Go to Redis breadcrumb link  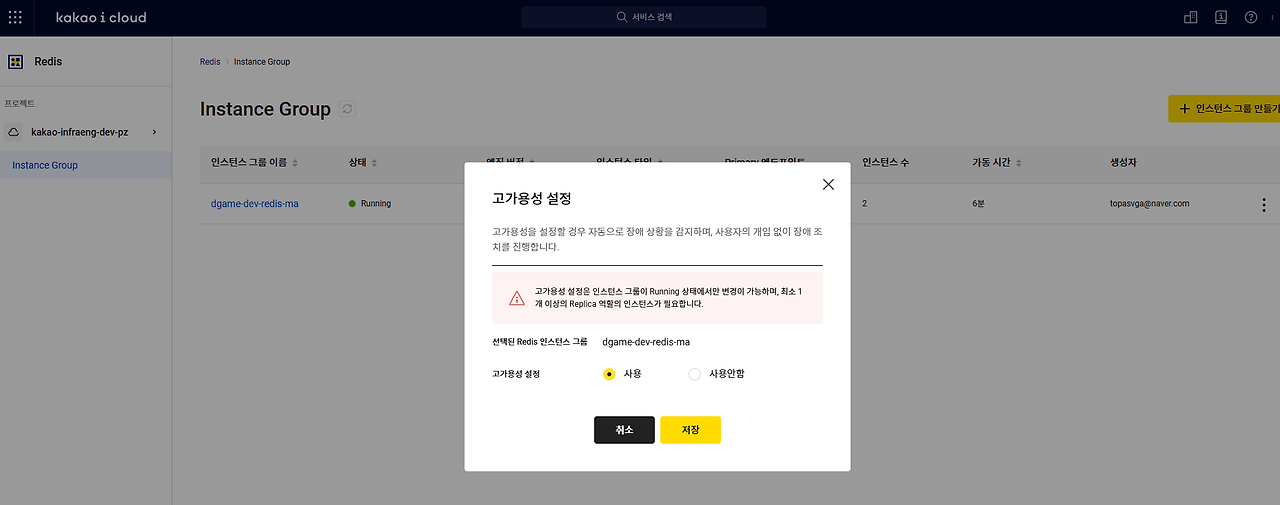[x=210, y=62]
